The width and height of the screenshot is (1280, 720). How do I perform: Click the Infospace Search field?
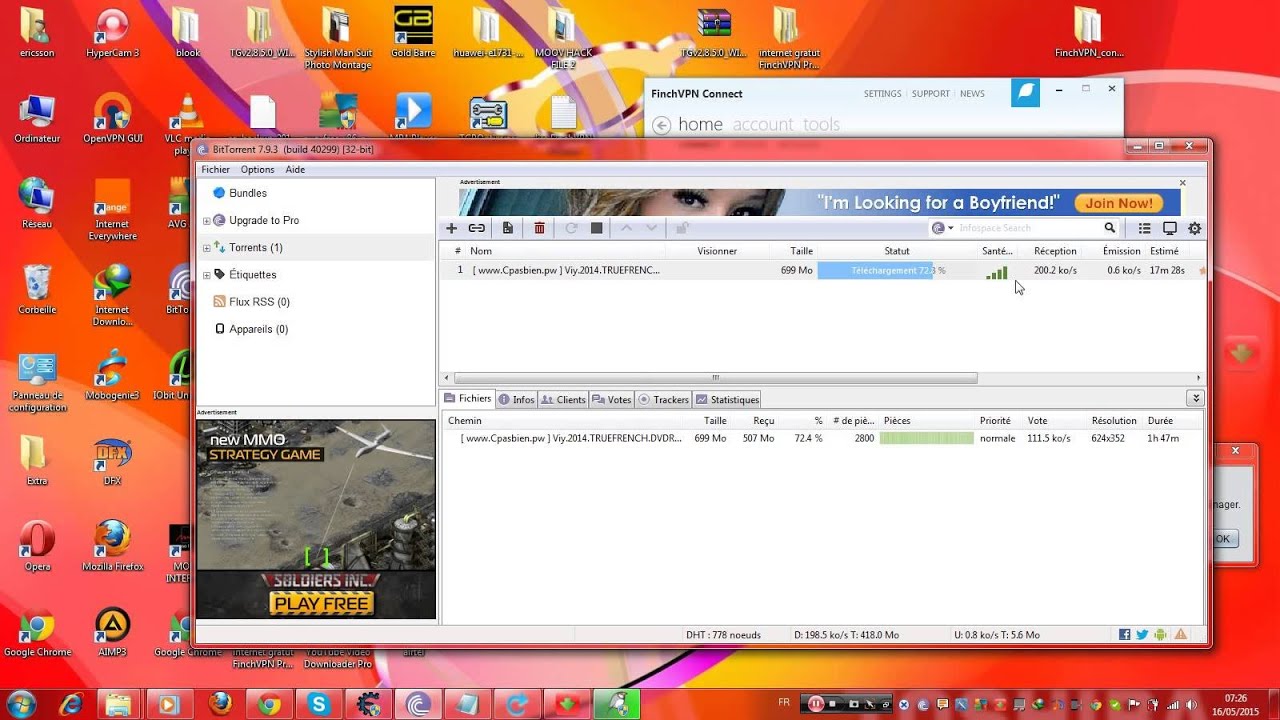tap(1028, 228)
